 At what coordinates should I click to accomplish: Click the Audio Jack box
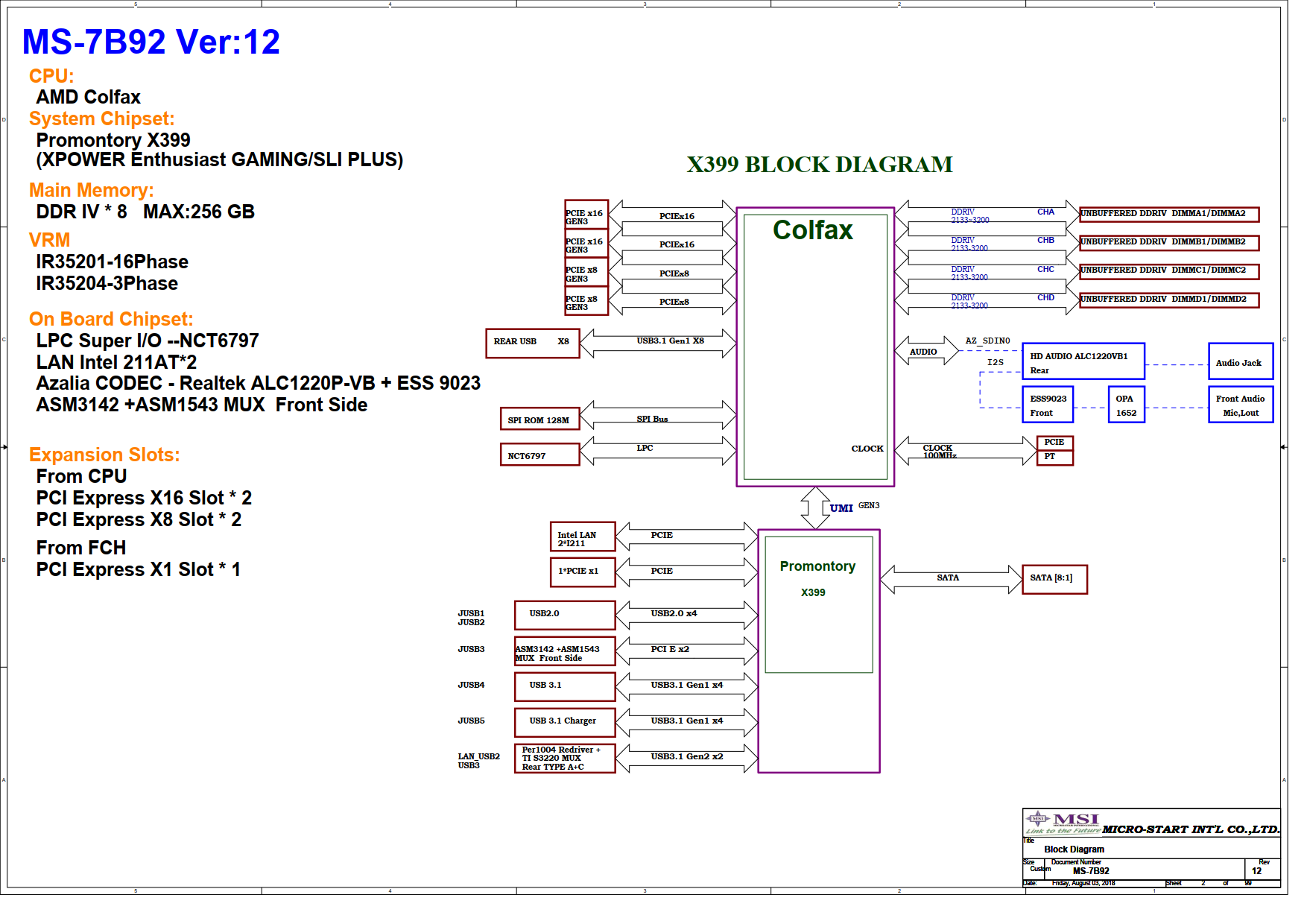1241,361
